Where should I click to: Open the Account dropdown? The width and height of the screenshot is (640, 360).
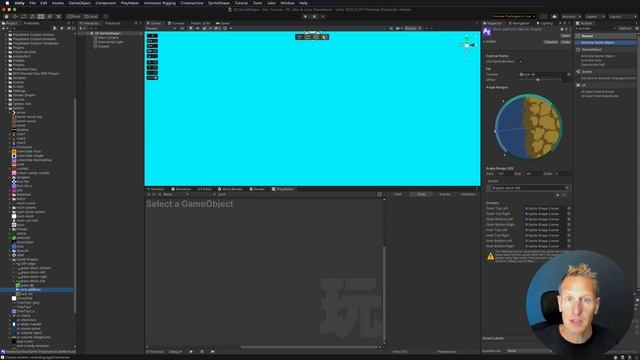tap(571, 16)
